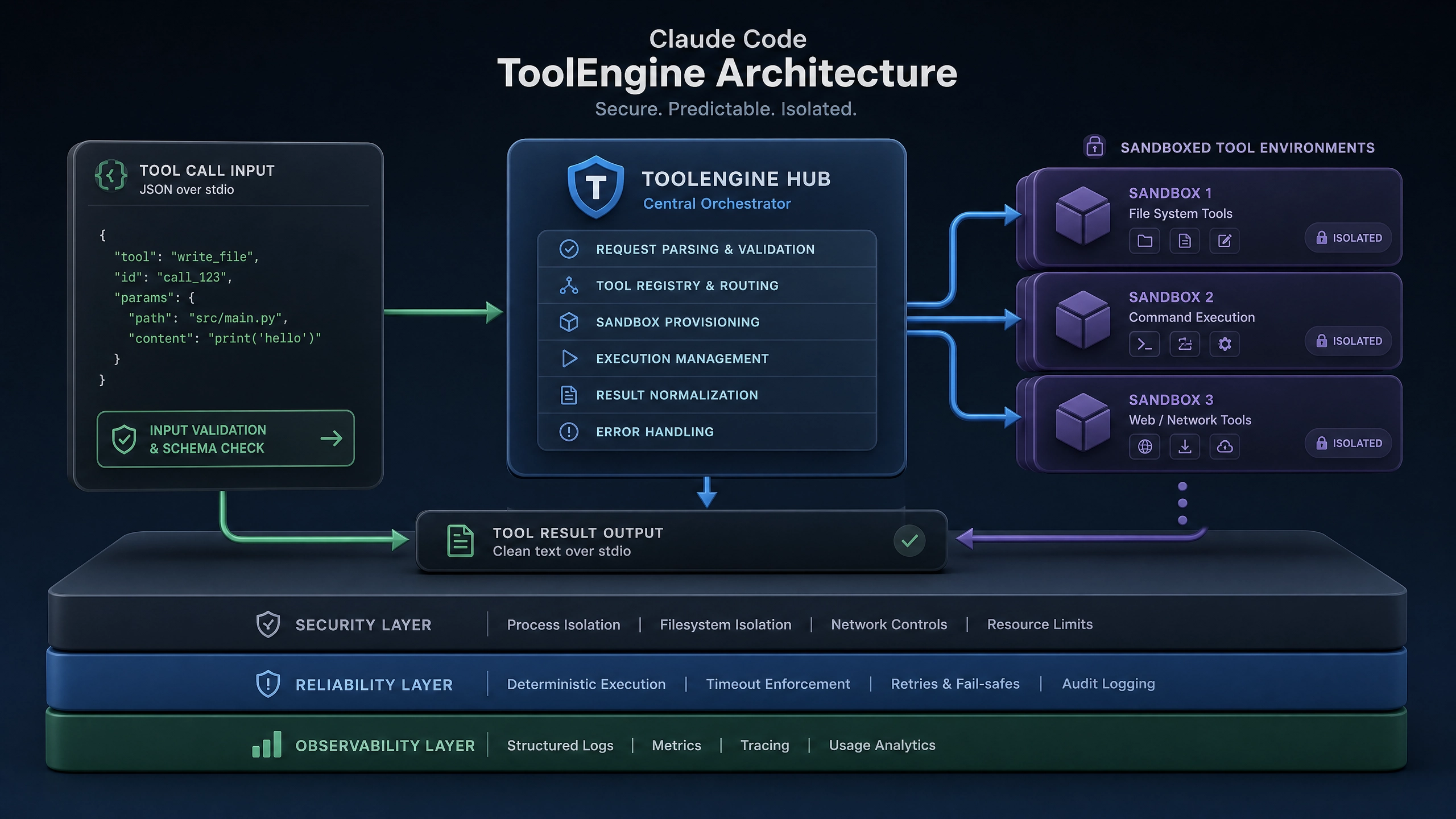Click the "call_123" id value
Screen dimensions: 1456x819
pos(192,278)
